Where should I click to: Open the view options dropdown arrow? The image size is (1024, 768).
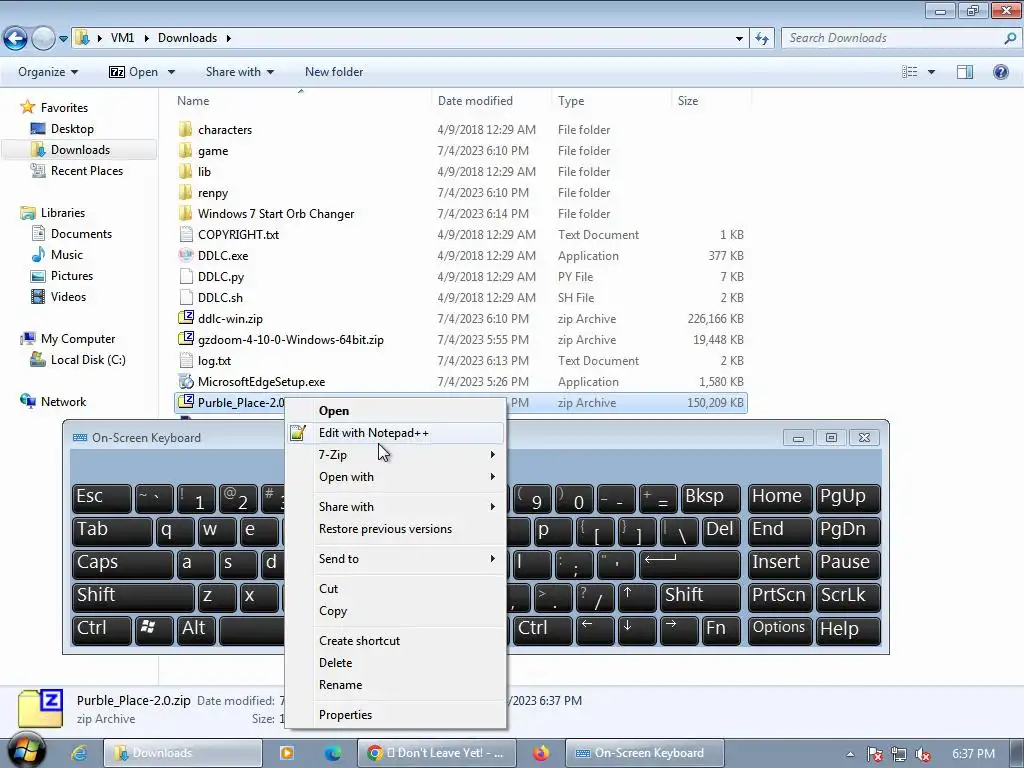click(x=931, y=72)
